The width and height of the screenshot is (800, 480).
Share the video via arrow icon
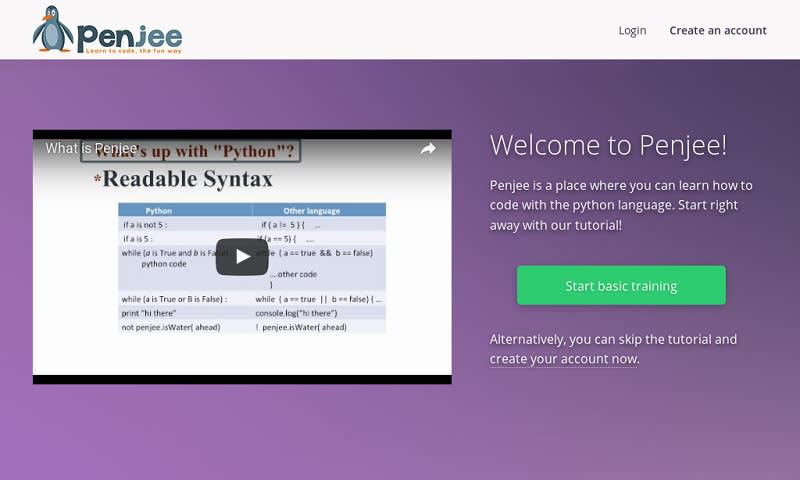428,148
